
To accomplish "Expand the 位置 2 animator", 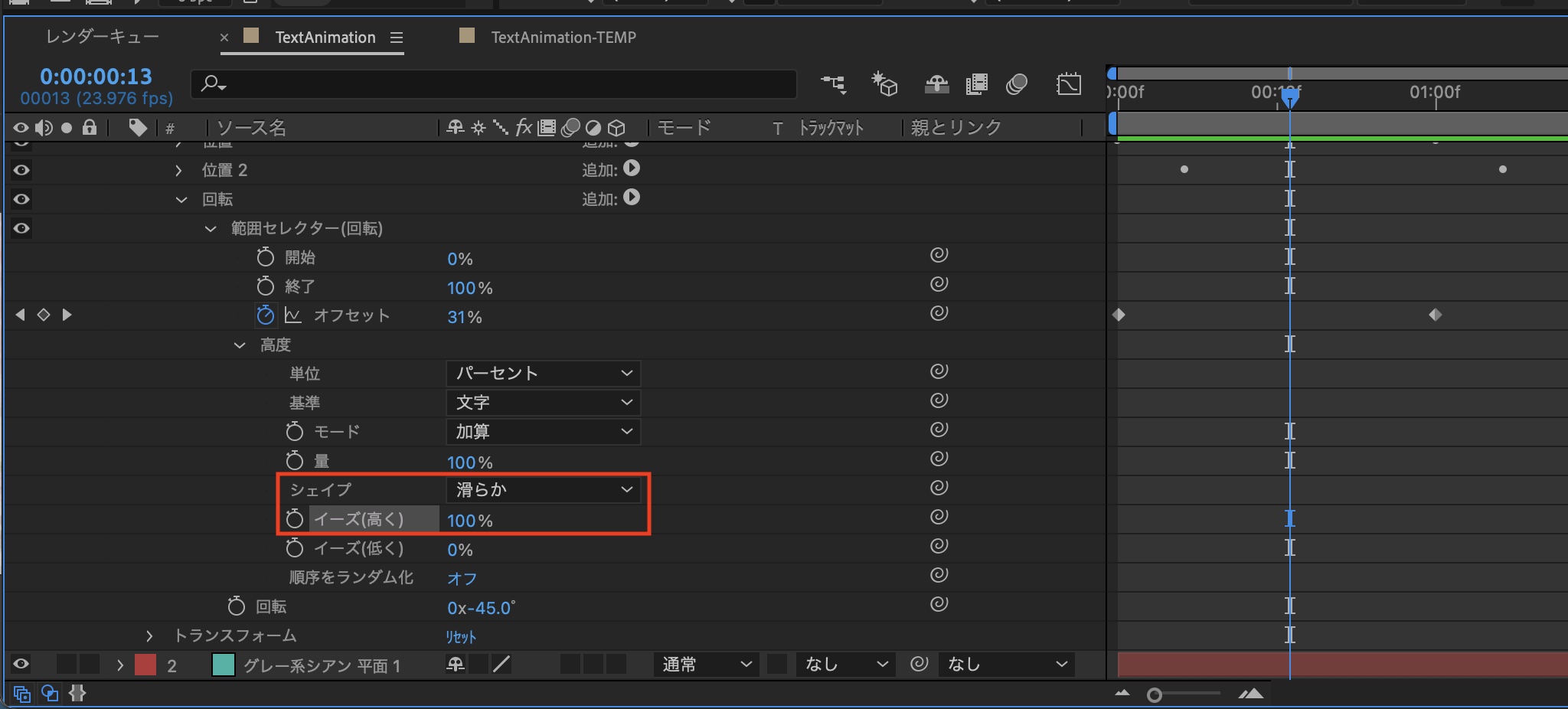I will coord(178,170).
